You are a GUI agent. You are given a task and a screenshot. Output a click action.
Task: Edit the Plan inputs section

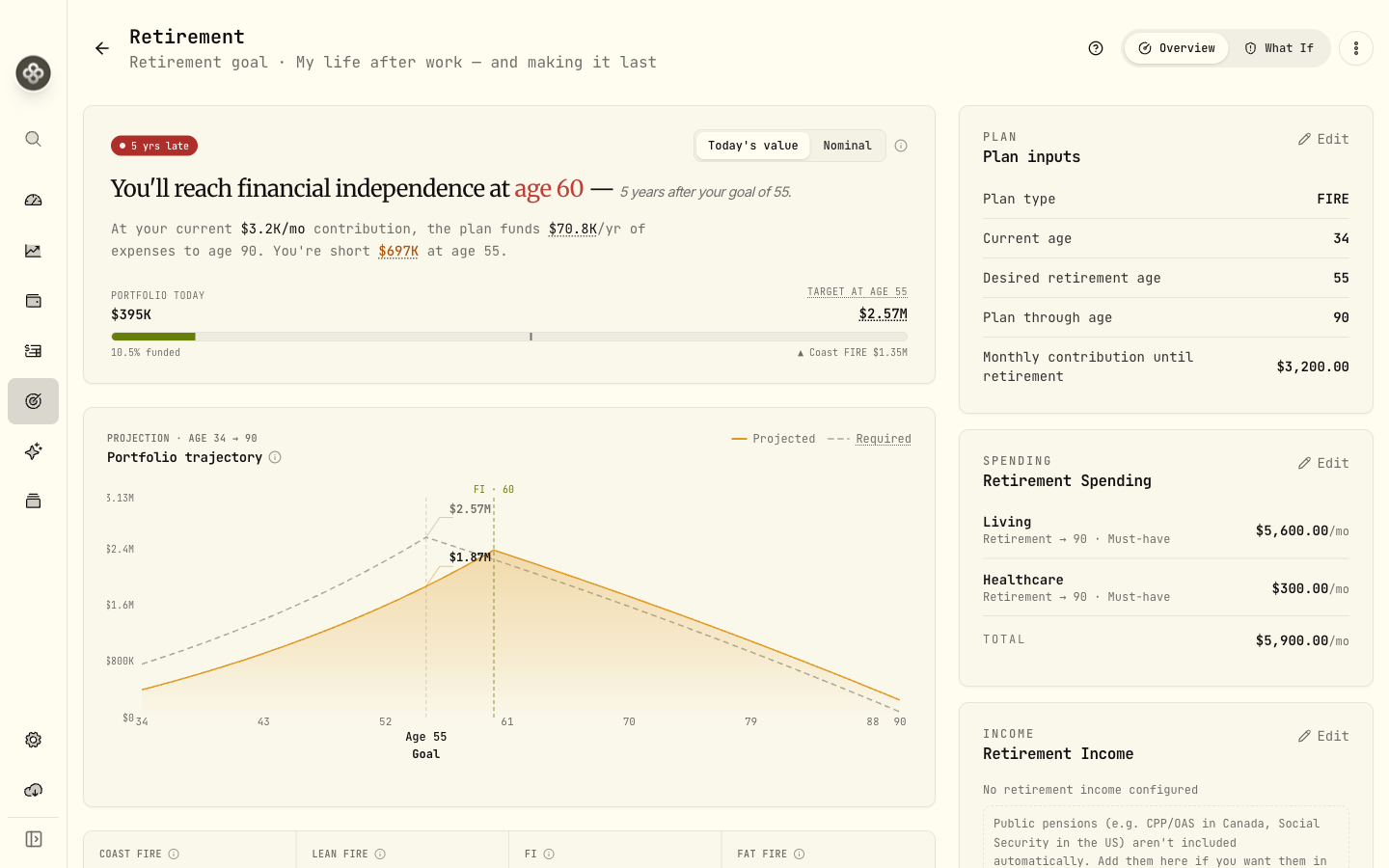coord(1323,139)
